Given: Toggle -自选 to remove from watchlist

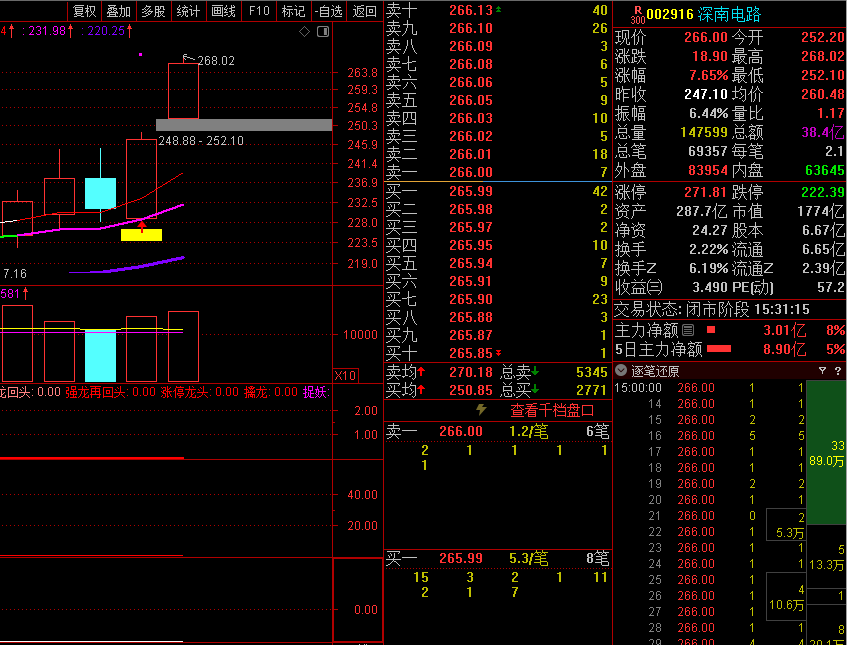Looking at the screenshot, I should click(x=328, y=11).
